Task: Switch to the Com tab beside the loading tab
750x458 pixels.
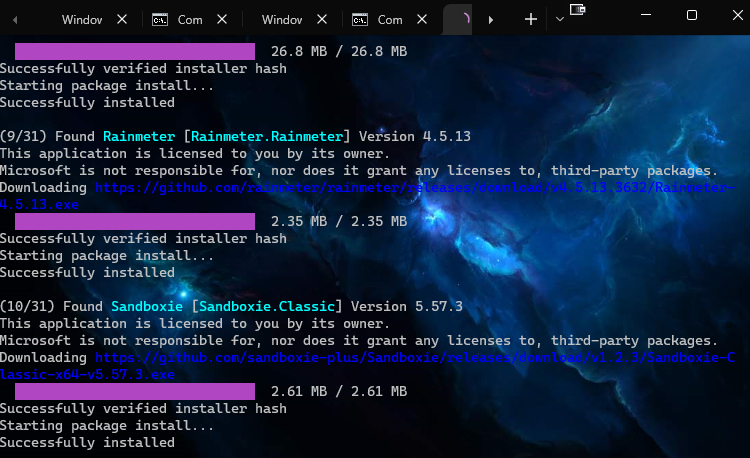Action: pos(390,20)
